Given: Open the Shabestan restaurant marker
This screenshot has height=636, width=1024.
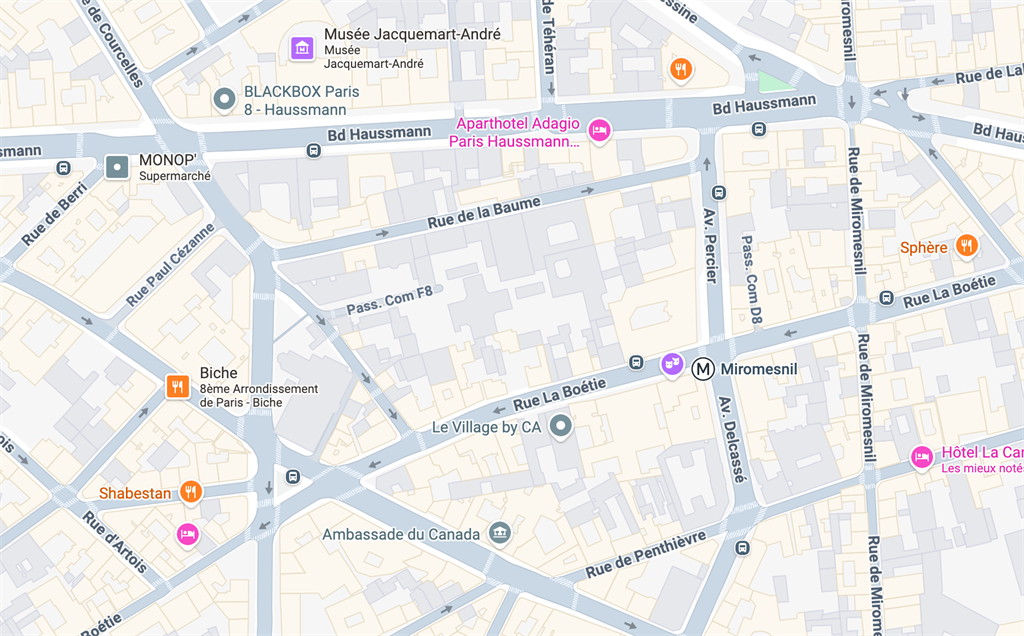Looking at the screenshot, I should point(190,492).
